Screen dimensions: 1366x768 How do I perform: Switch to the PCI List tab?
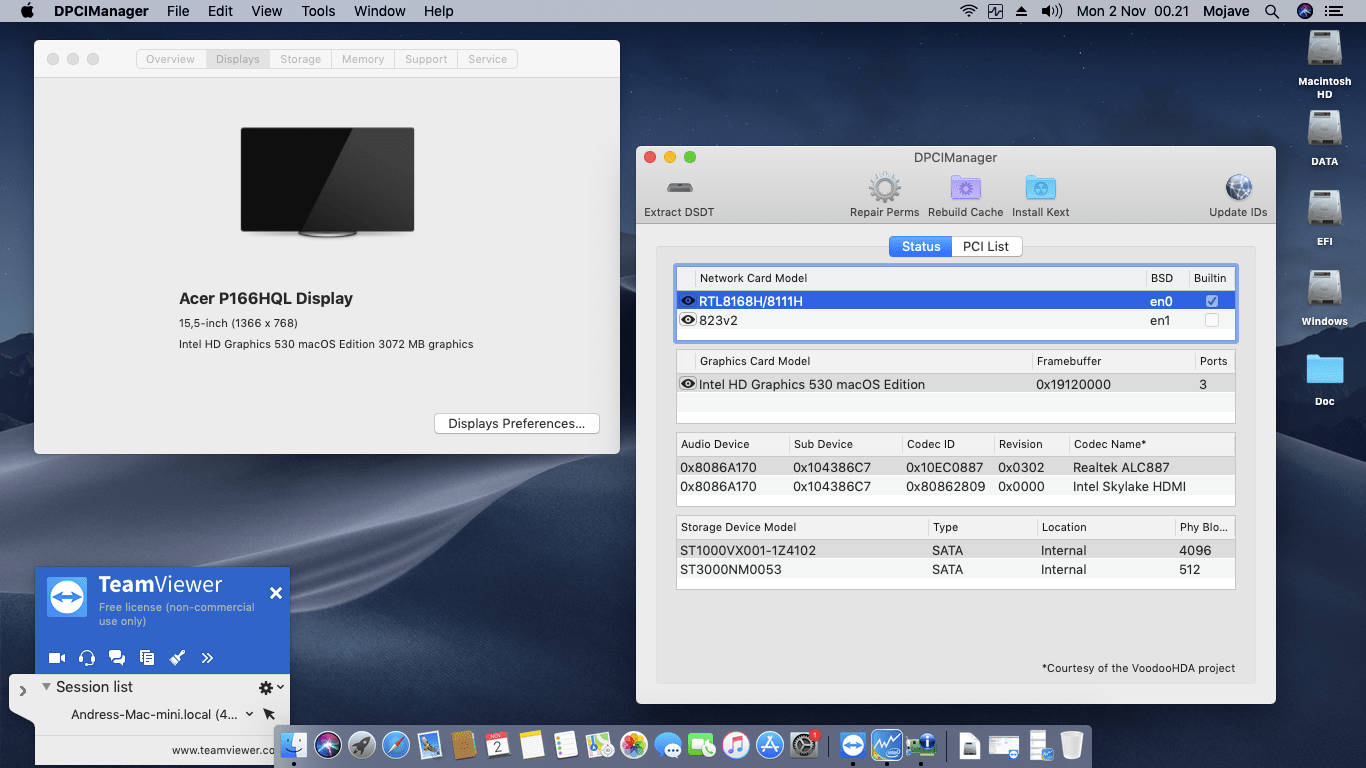[985, 246]
